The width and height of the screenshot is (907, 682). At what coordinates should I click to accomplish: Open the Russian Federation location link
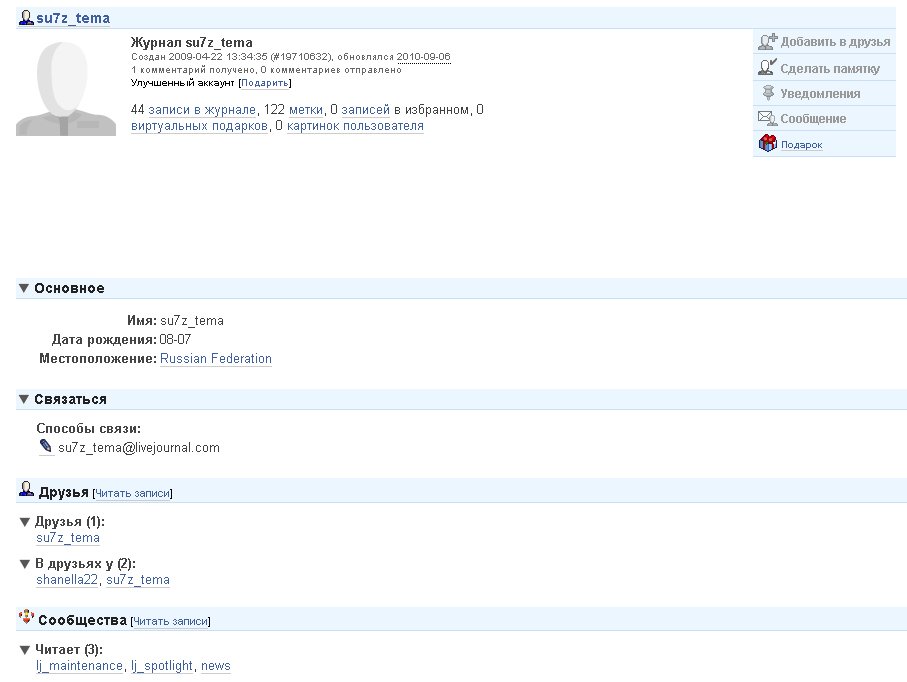tap(215, 359)
